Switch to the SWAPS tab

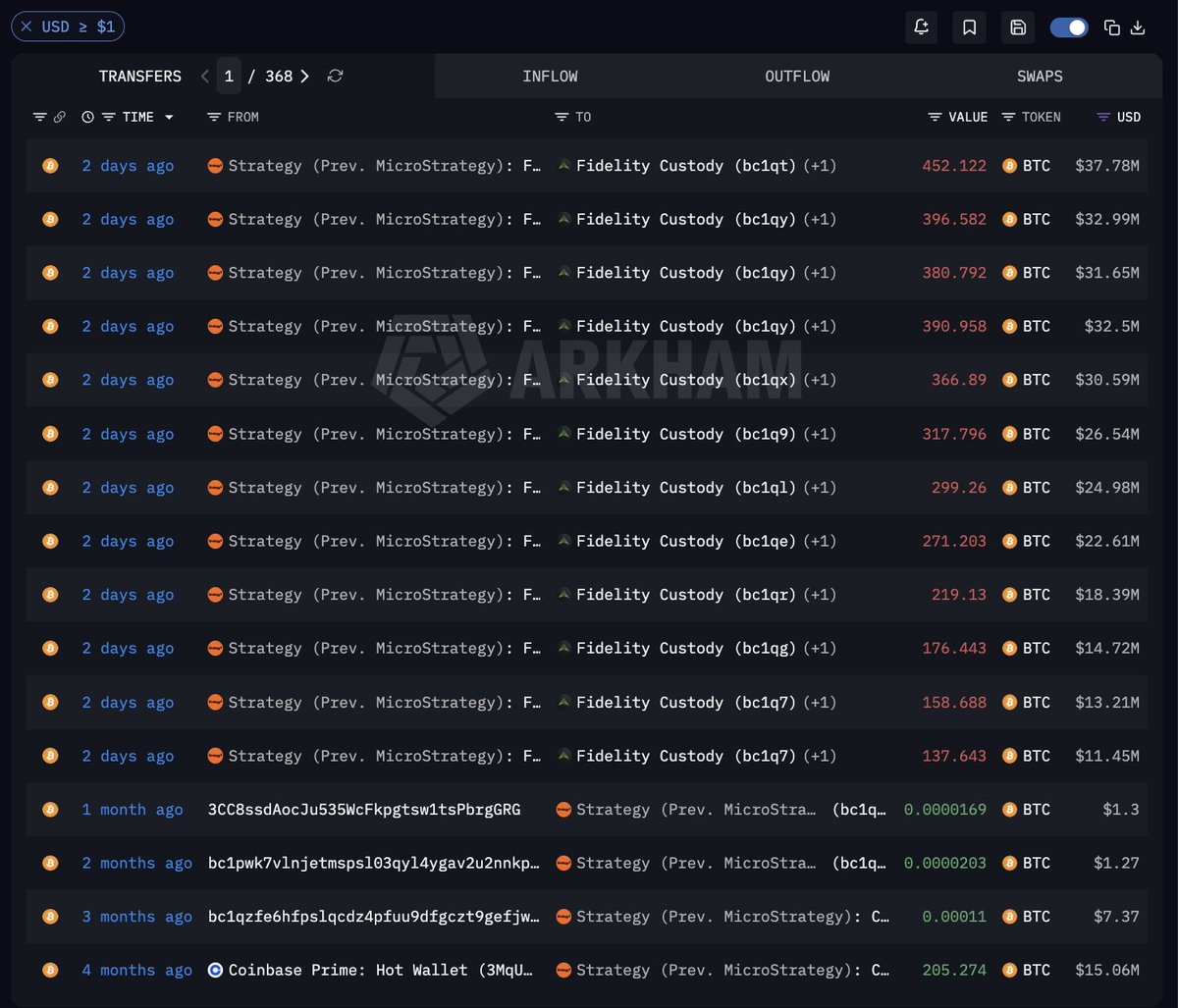click(1040, 77)
